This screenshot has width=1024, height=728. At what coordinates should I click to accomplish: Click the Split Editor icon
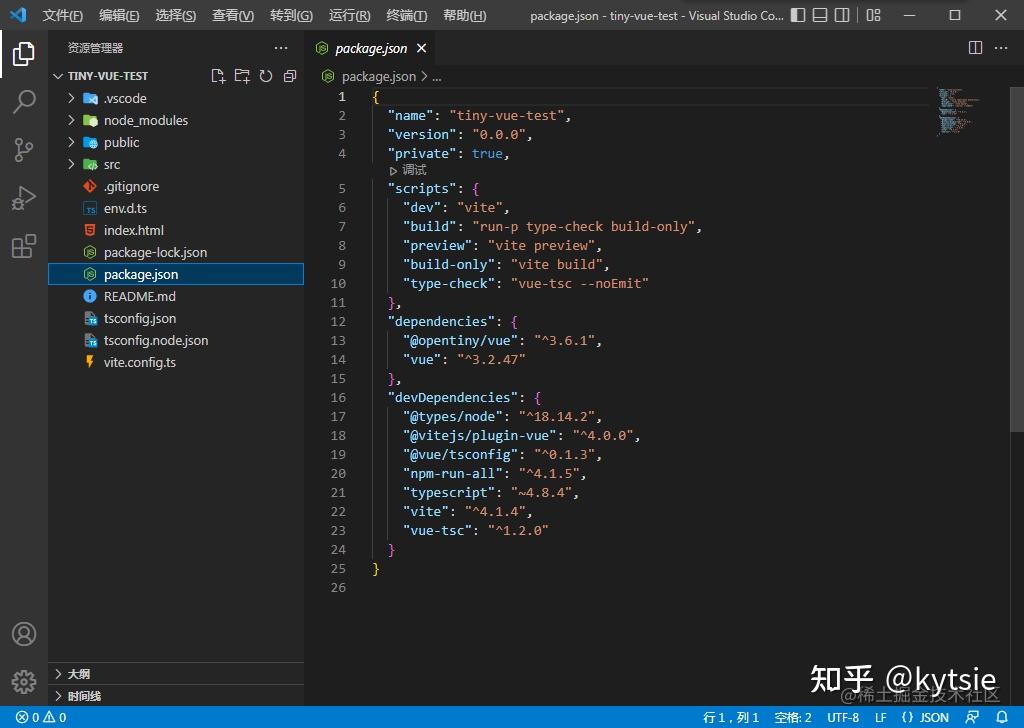click(x=976, y=48)
